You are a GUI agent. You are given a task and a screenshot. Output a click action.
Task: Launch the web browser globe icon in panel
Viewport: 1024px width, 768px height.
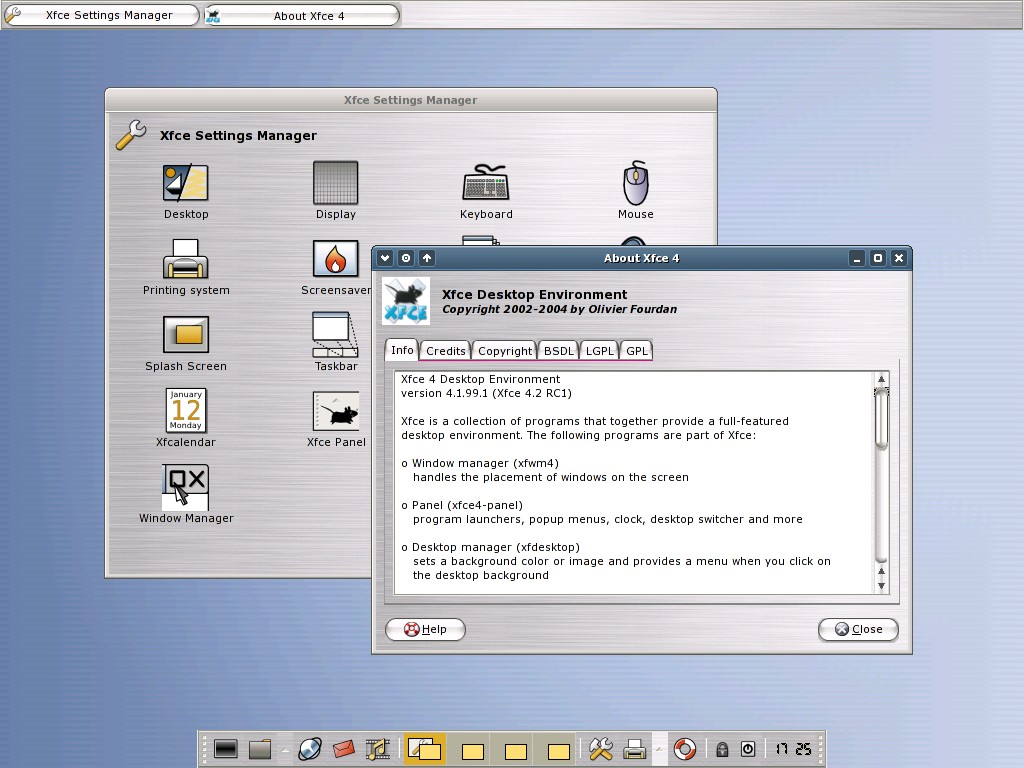pos(310,747)
